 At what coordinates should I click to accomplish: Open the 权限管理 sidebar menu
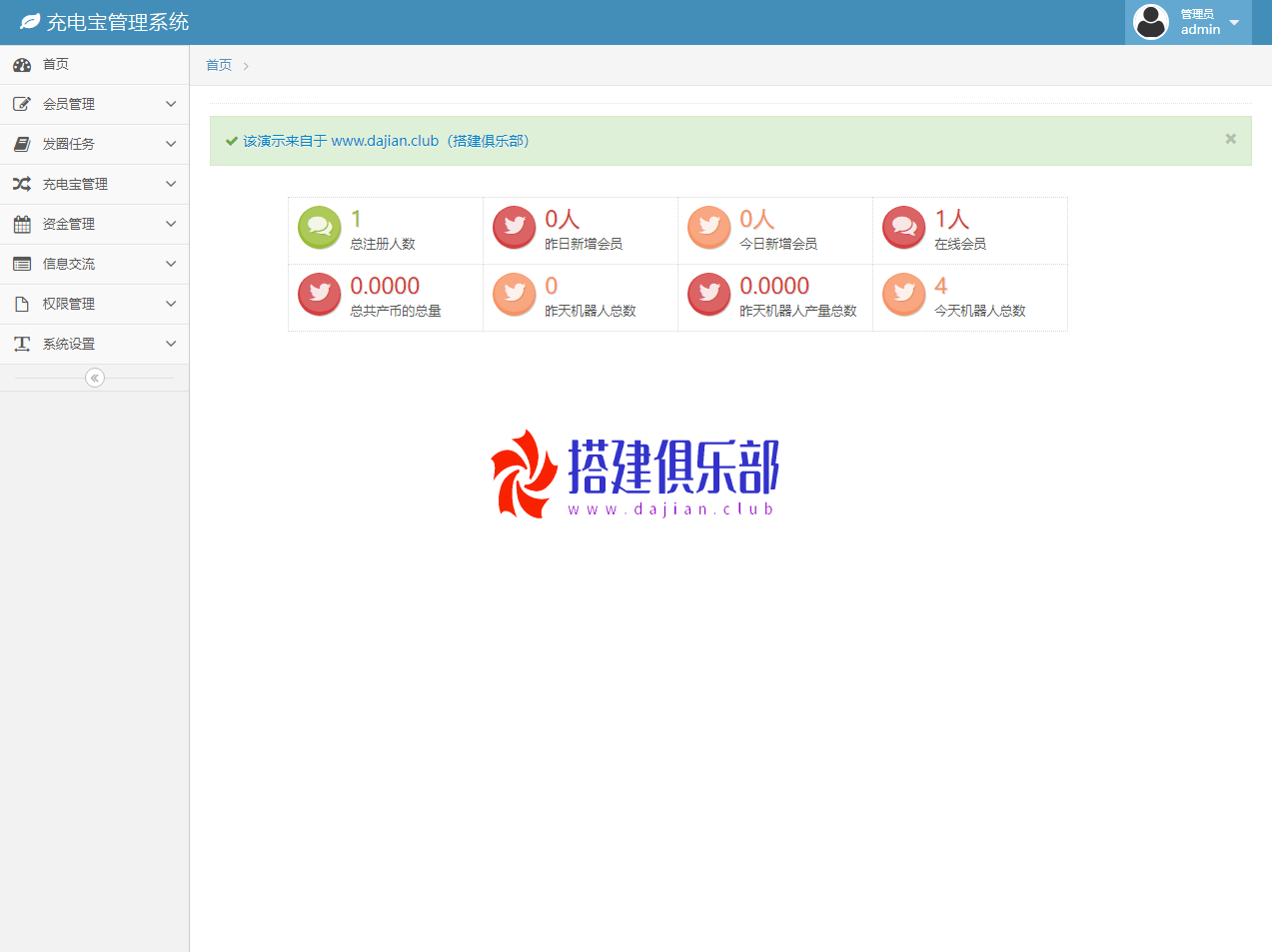(94, 305)
